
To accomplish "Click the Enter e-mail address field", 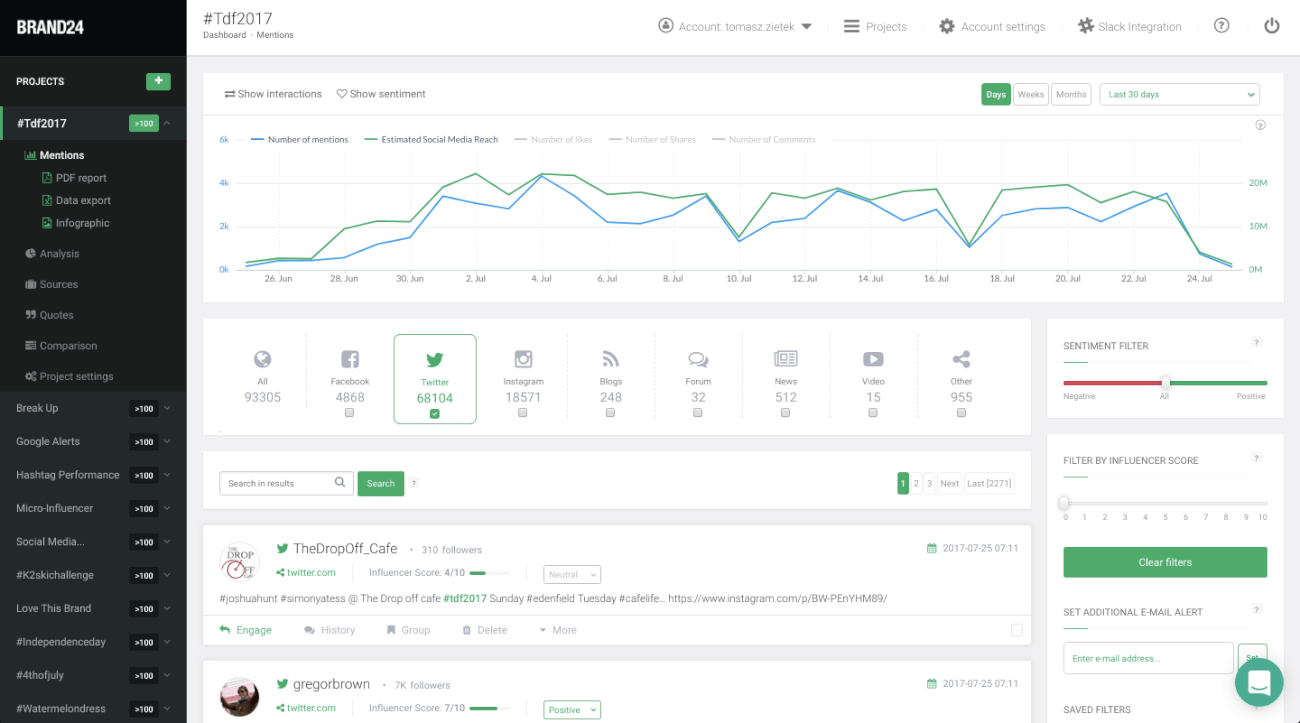I will [x=1148, y=658].
